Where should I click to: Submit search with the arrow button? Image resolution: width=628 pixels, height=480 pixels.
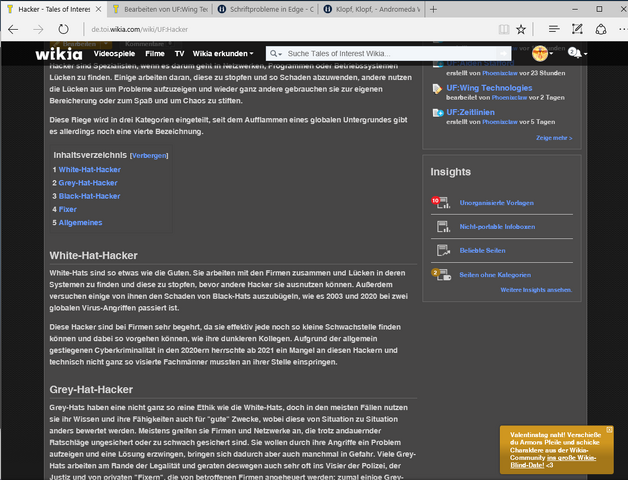tap(503, 53)
